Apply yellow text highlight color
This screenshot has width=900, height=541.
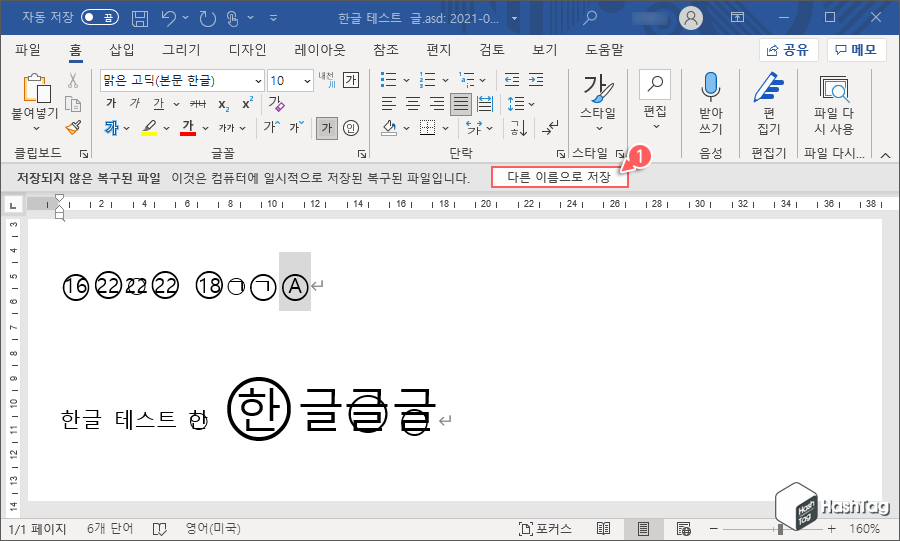tap(149, 127)
